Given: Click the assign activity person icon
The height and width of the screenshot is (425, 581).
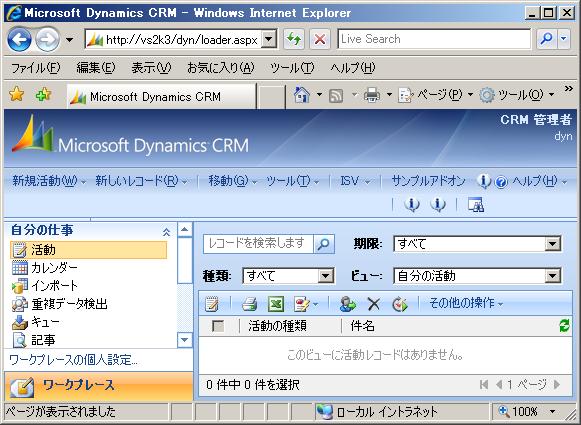Looking at the screenshot, I should (x=348, y=304).
